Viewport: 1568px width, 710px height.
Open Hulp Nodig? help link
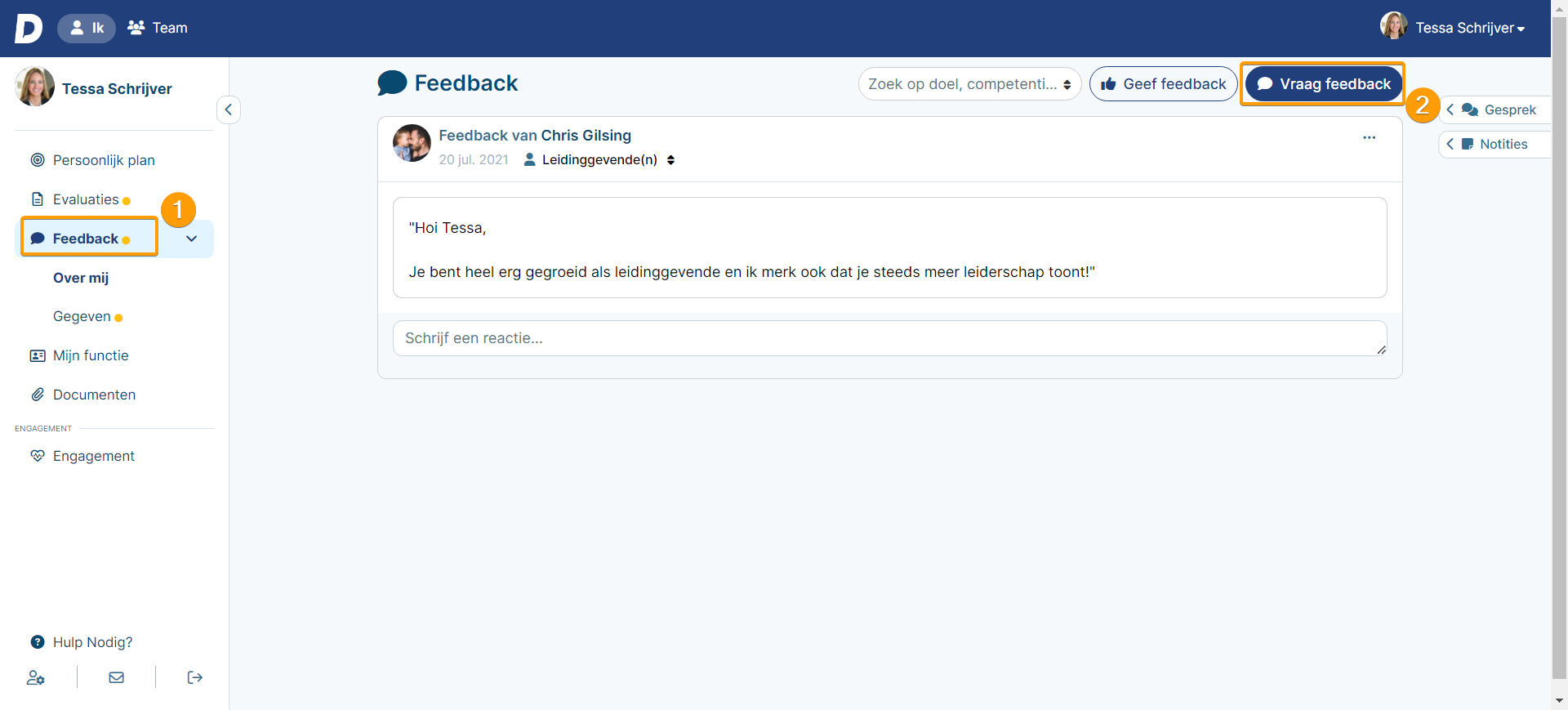(x=92, y=642)
